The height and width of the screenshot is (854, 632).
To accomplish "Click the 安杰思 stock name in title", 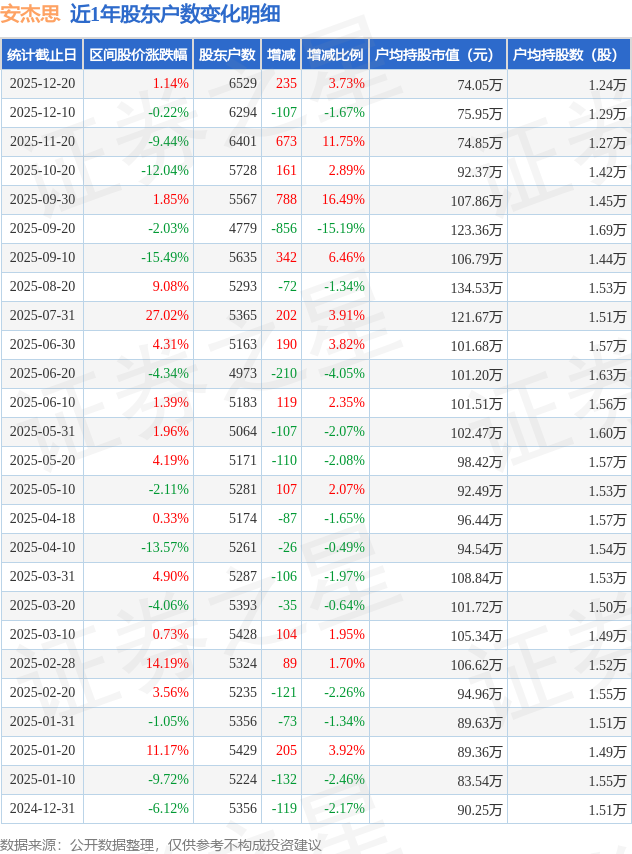I will click(30, 14).
